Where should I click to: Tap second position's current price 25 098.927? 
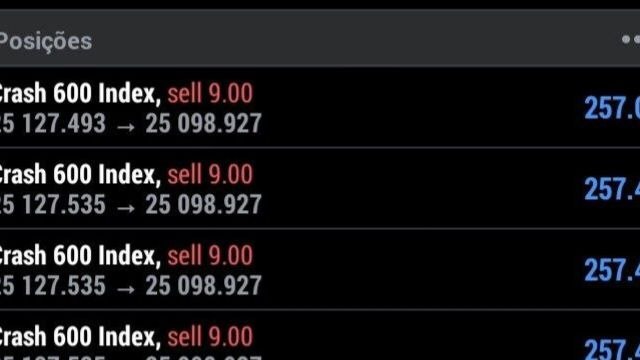pyautogui.click(x=203, y=204)
